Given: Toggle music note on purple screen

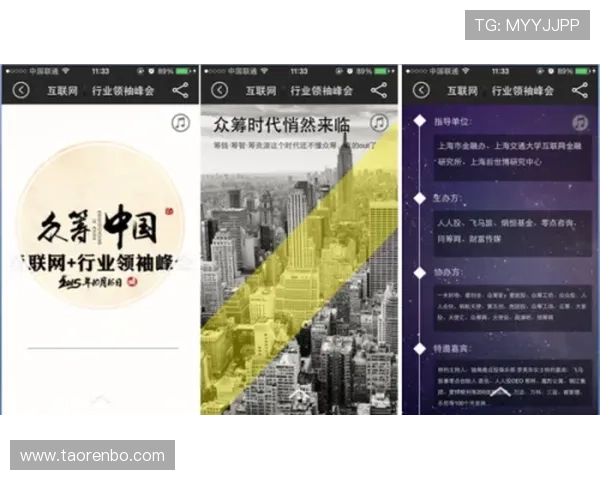Looking at the screenshot, I should coord(580,123).
